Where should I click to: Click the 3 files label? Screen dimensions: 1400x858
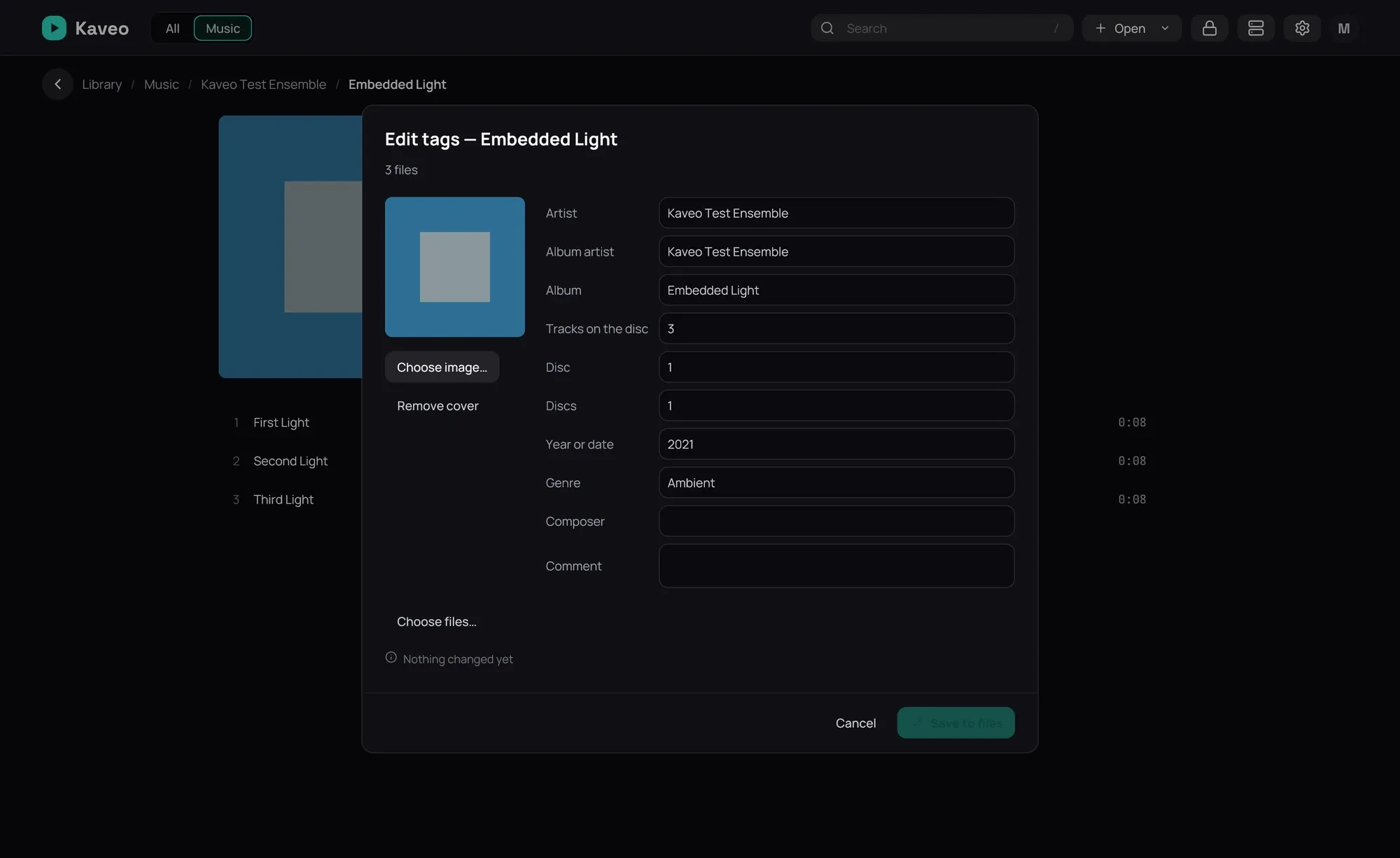click(401, 169)
